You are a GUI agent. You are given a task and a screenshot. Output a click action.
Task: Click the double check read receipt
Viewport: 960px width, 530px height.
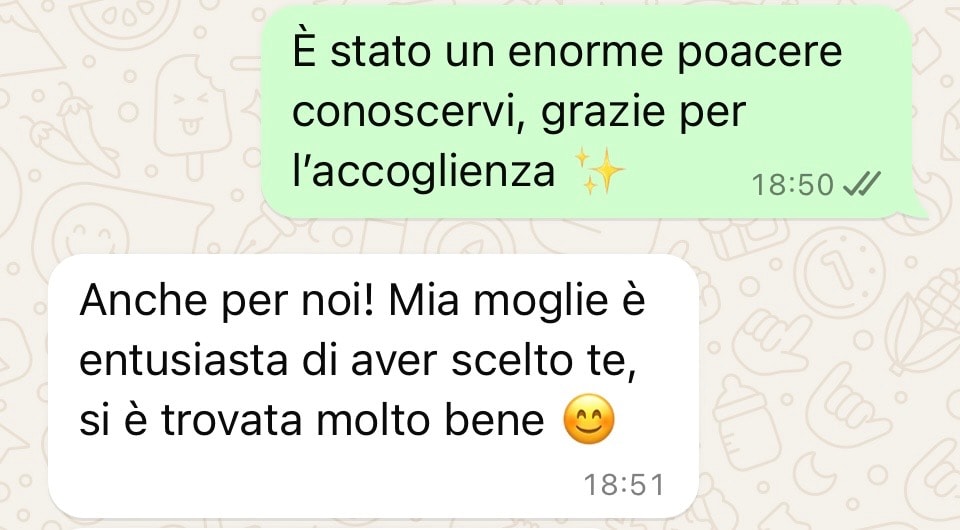coord(861,184)
